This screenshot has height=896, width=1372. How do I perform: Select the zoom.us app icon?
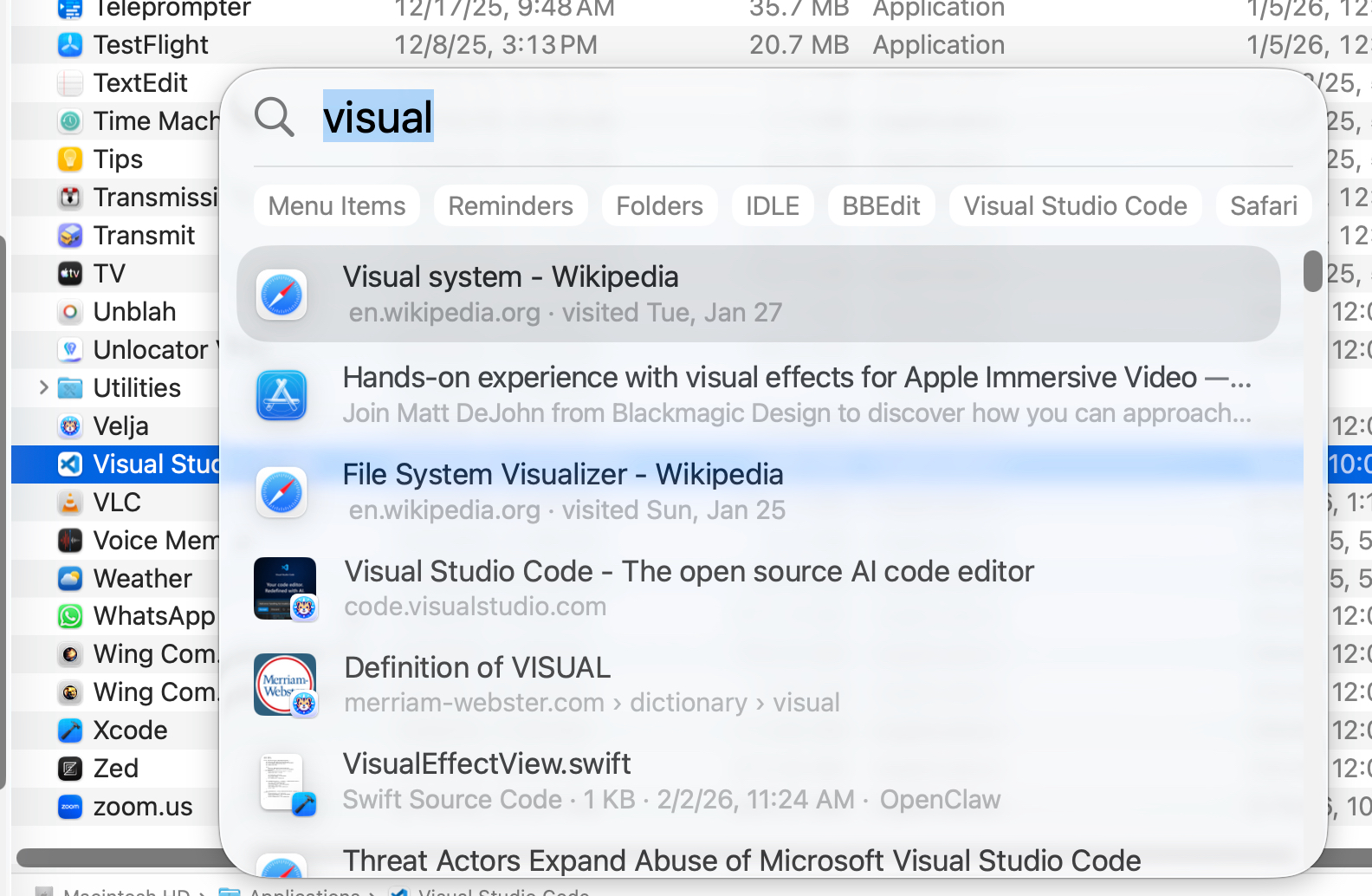coord(70,807)
